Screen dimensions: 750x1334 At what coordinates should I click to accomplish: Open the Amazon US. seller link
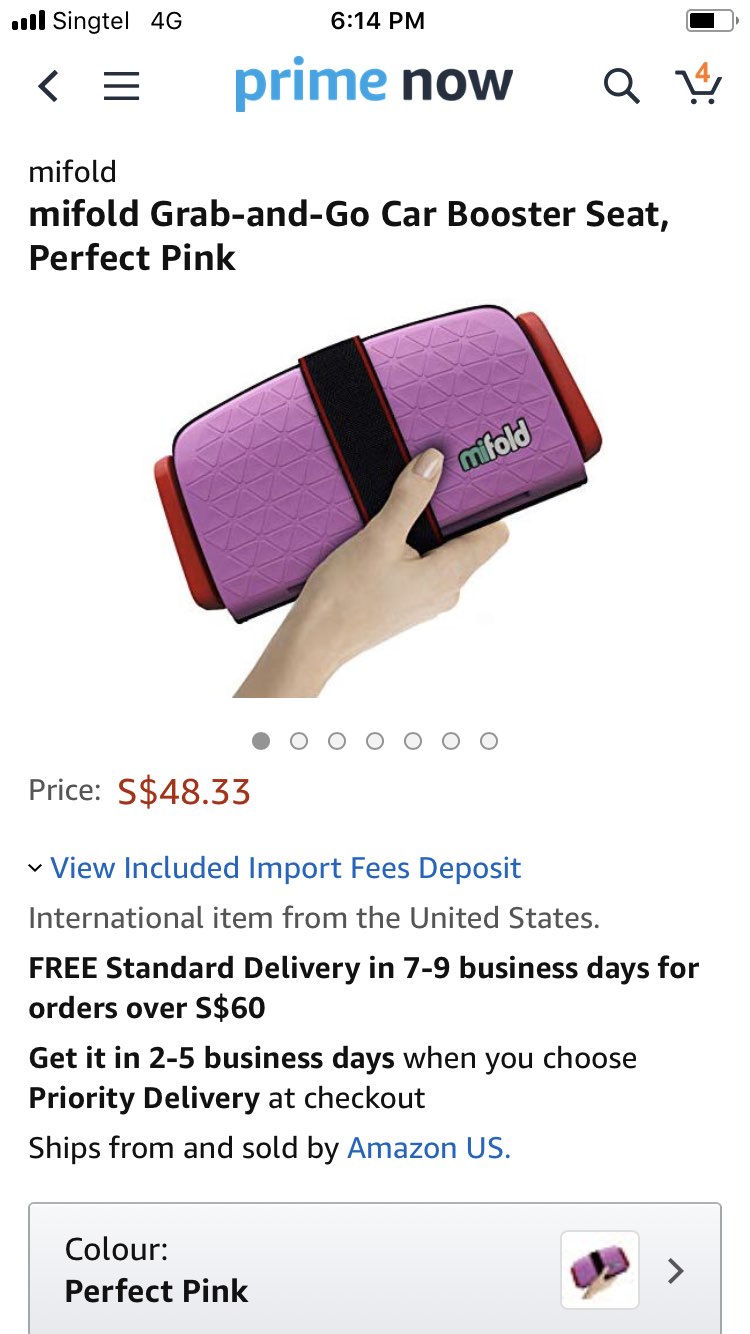[x=429, y=1147]
